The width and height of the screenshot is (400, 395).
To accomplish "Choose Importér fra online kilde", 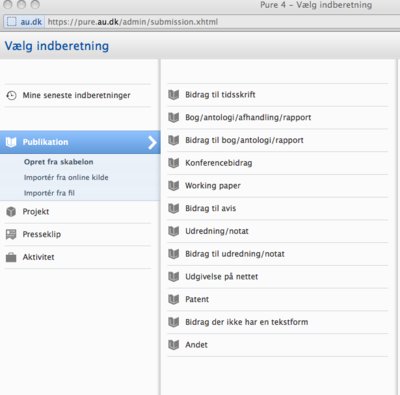I will pos(66,177).
